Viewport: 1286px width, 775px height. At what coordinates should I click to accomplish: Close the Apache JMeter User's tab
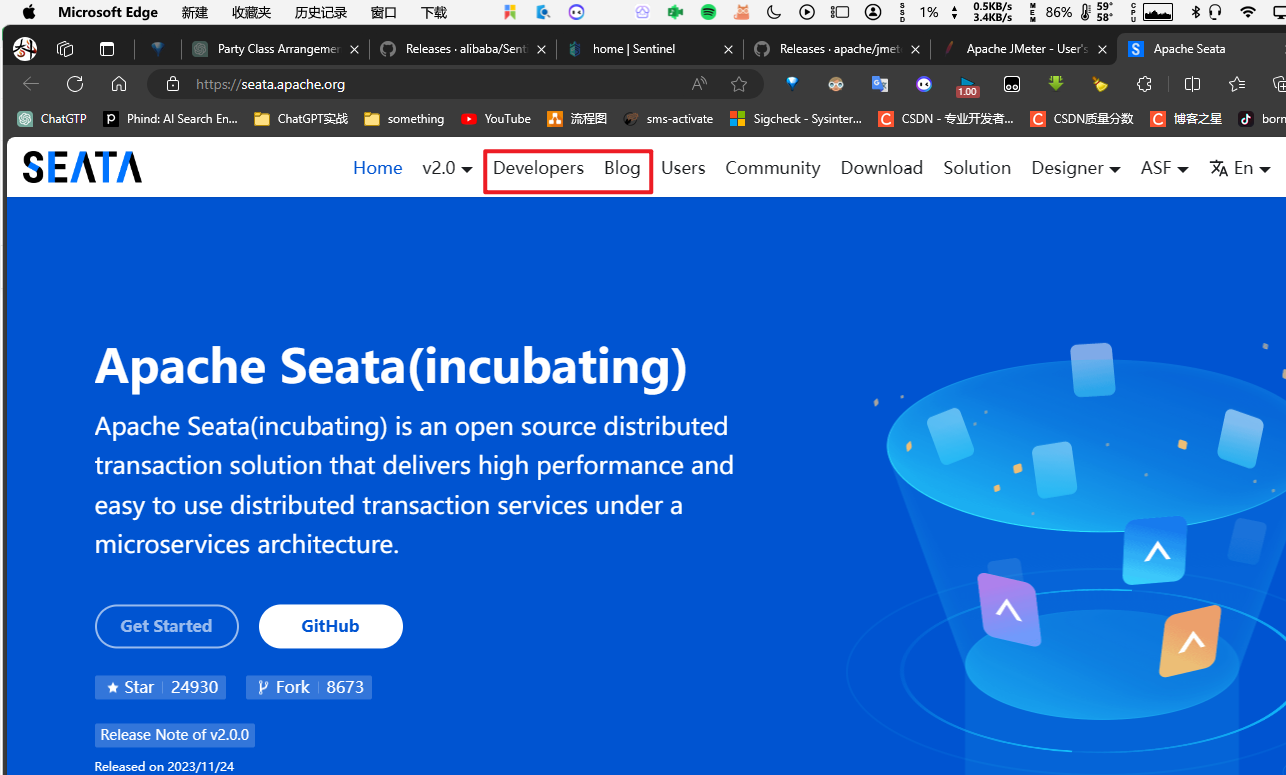coord(1102,49)
